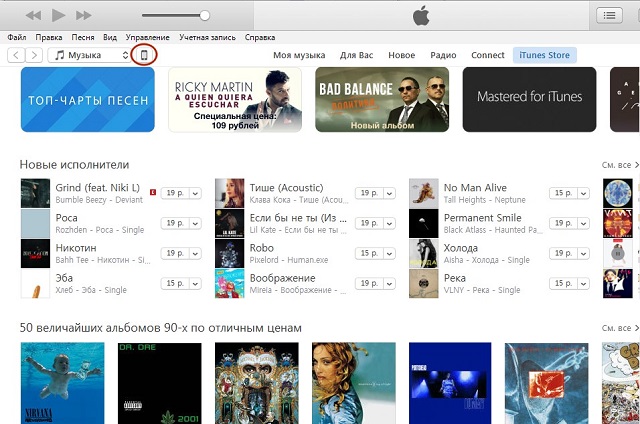The image size is (640, 424).
Task: Open the Dr. Dre 2001 album cover
Action: click(x=160, y=383)
